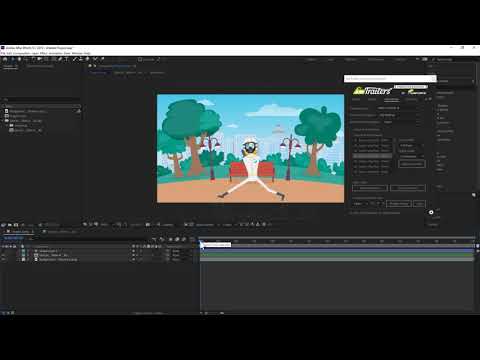Click the new folder icon below Project panel
The height and width of the screenshot is (360, 480).
[x=10, y=225]
